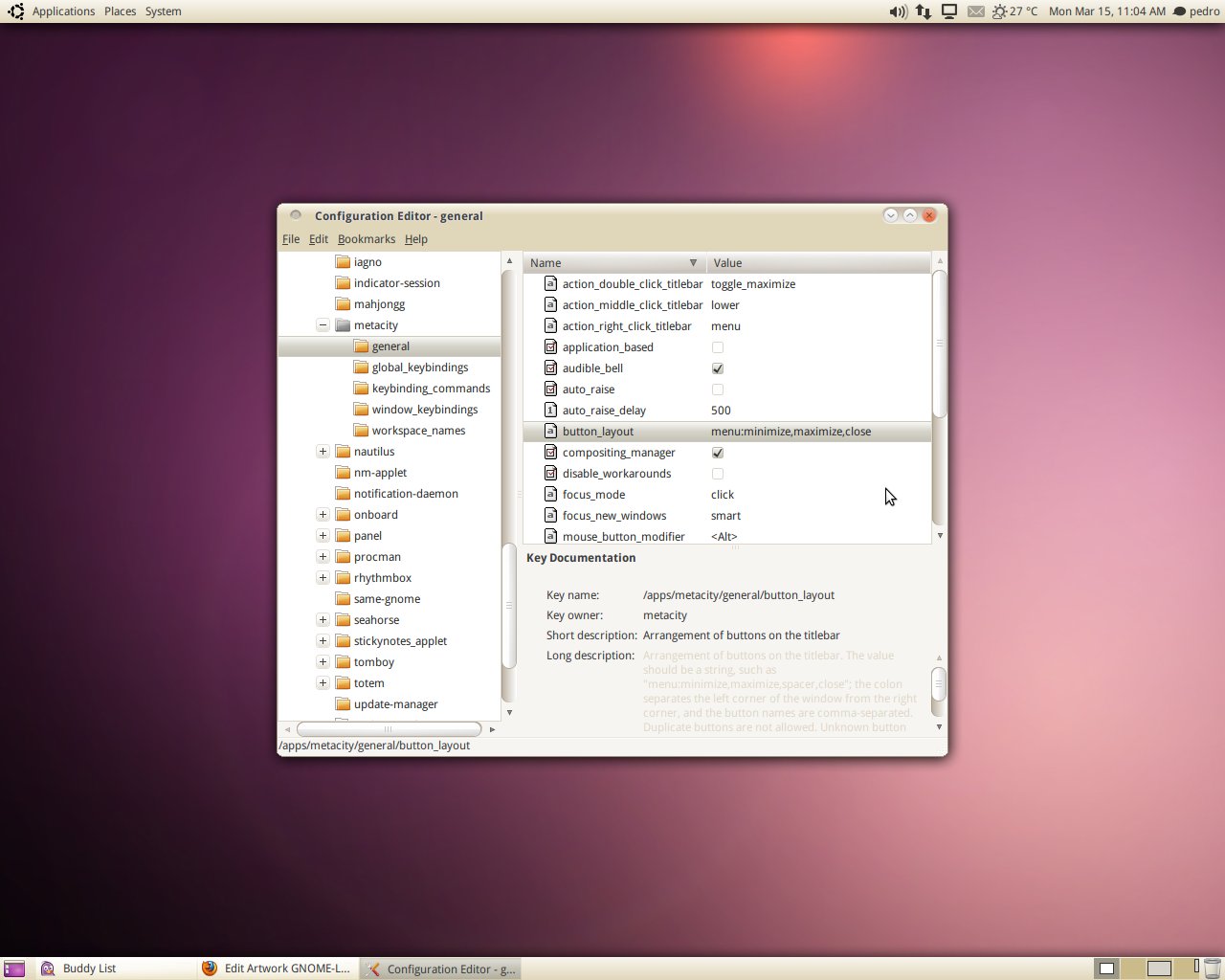1225x980 pixels.
Task: Expand the rhythmbox tree node
Action: pyautogui.click(x=323, y=578)
